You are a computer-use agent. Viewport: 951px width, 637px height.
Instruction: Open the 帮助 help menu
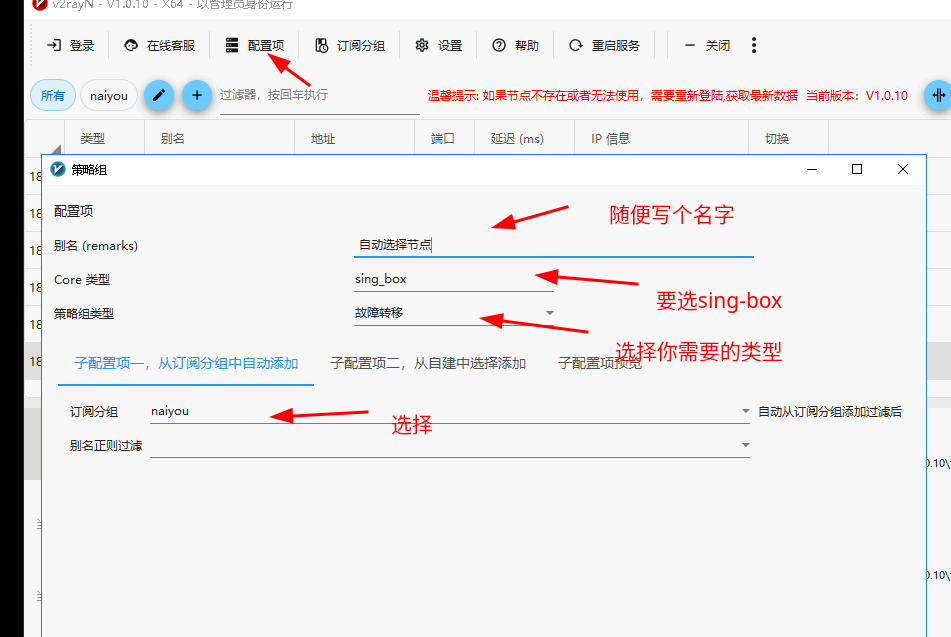click(516, 46)
